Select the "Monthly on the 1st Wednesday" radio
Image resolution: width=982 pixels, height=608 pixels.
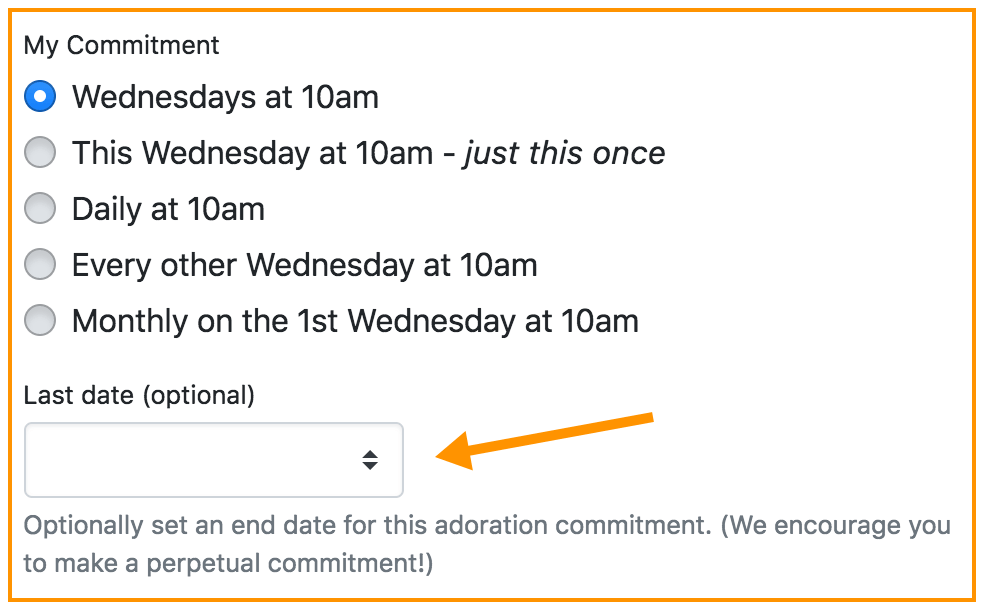click(x=40, y=321)
